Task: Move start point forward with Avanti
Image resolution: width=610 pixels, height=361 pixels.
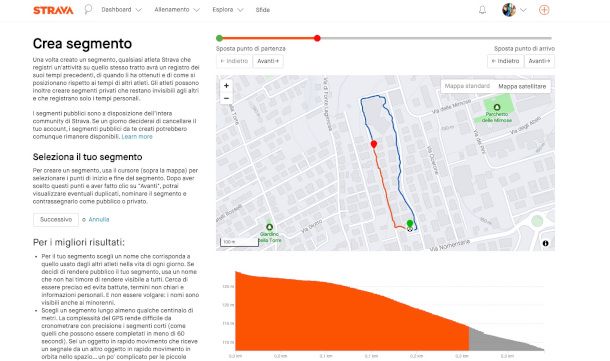Action: pyautogui.click(x=268, y=61)
